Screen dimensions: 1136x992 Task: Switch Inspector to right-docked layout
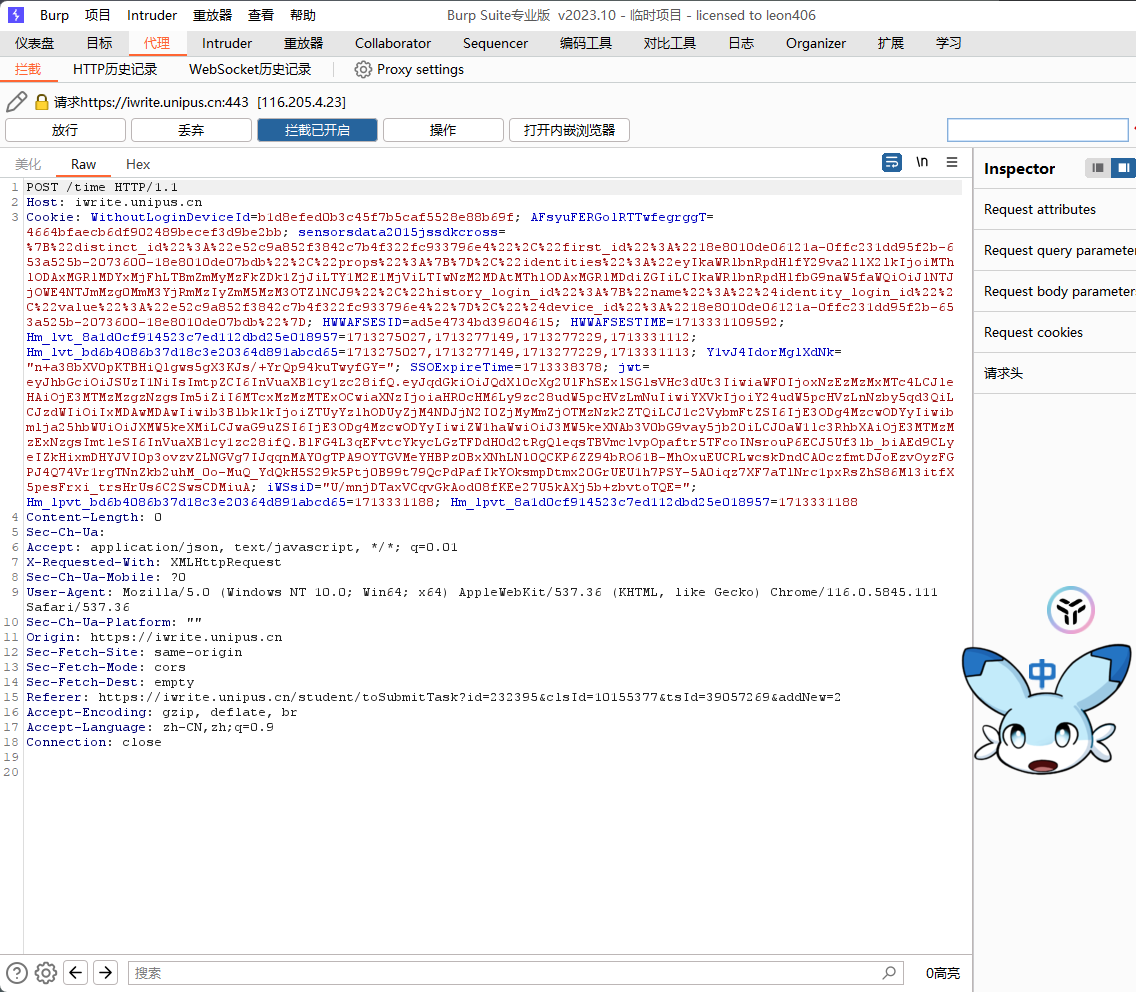(x=1123, y=168)
